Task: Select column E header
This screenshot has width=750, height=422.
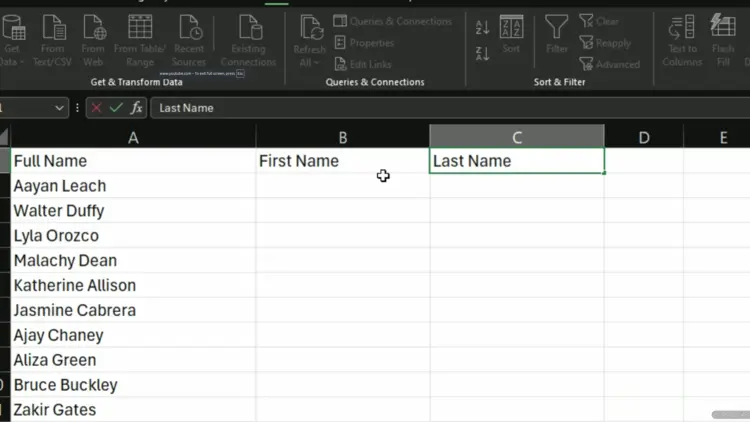Action: coord(717,138)
